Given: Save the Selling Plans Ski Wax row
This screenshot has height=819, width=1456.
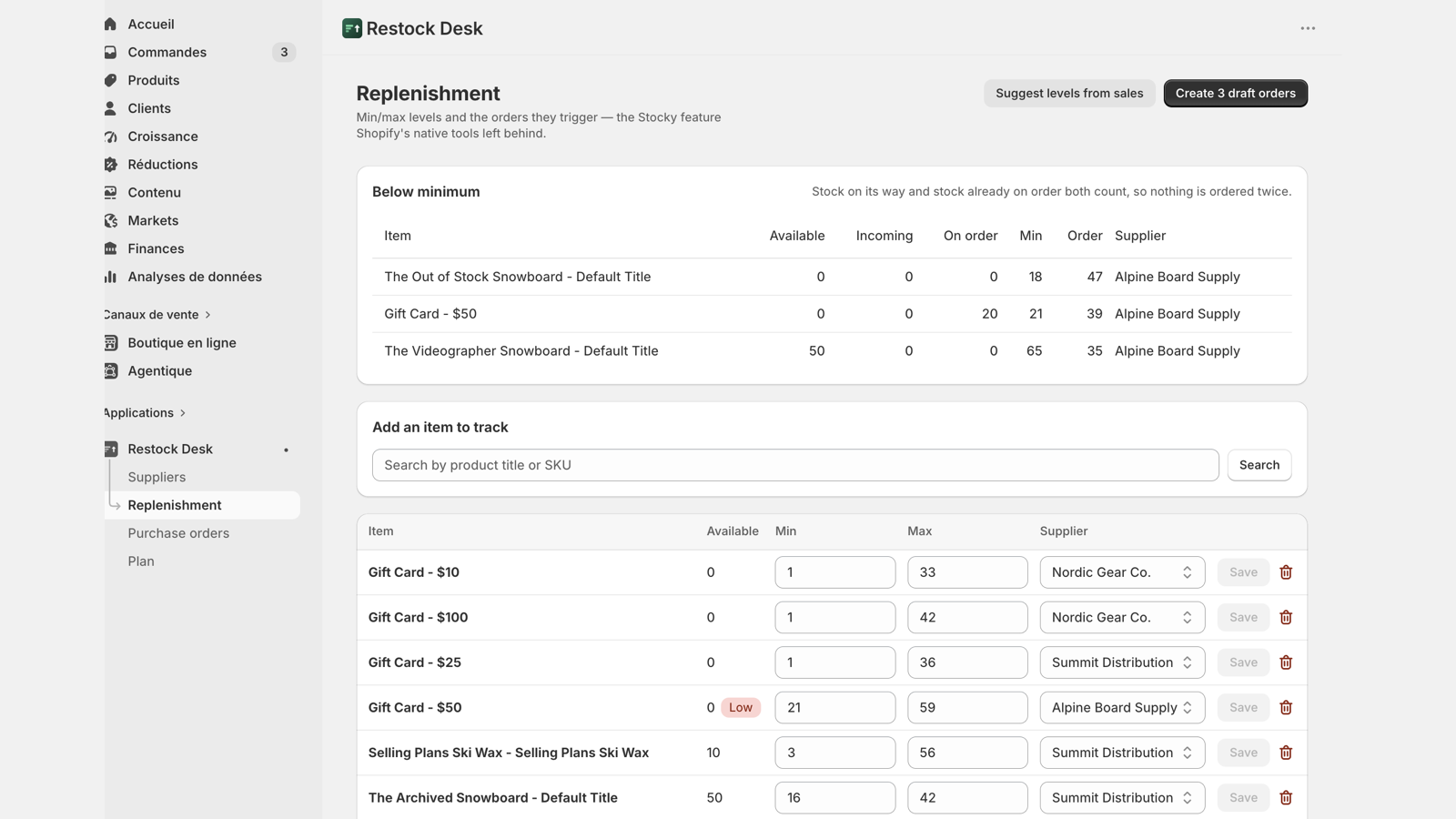Looking at the screenshot, I should tap(1243, 753).
